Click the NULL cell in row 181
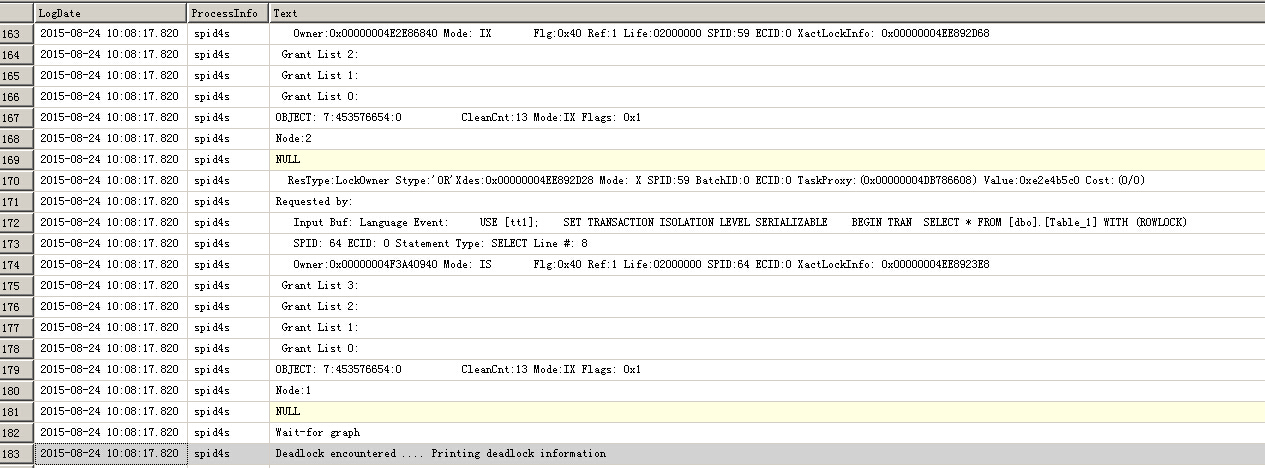 click(x=767, y=411)
